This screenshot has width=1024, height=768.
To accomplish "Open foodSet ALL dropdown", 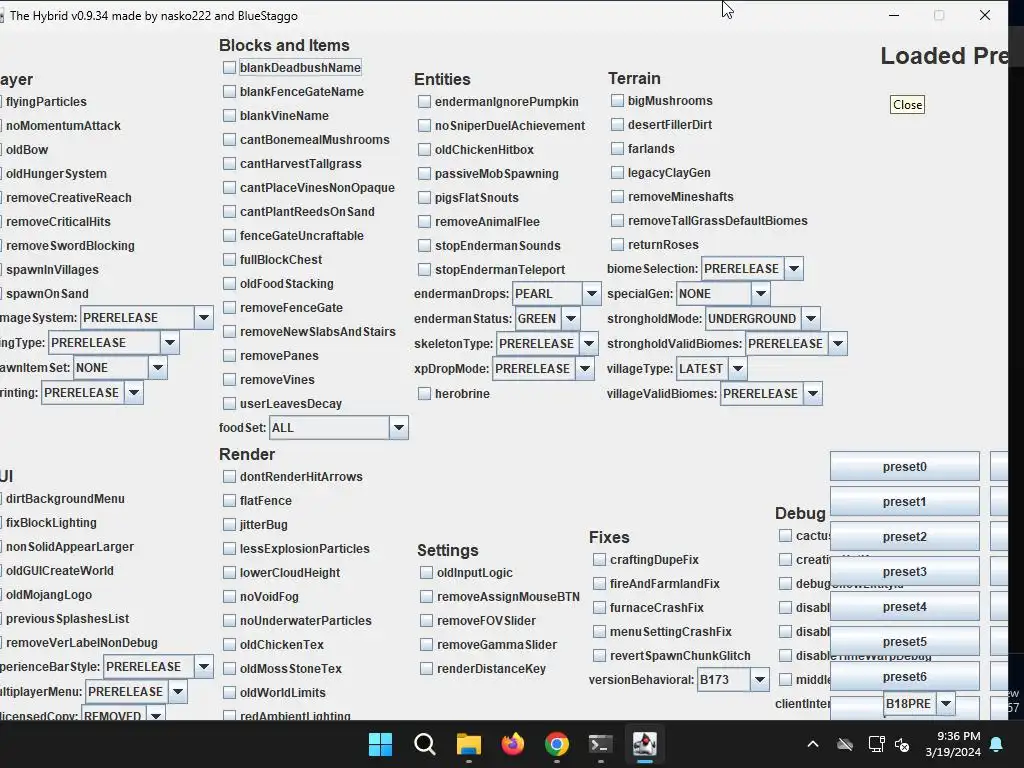I will tap(398, 428).
